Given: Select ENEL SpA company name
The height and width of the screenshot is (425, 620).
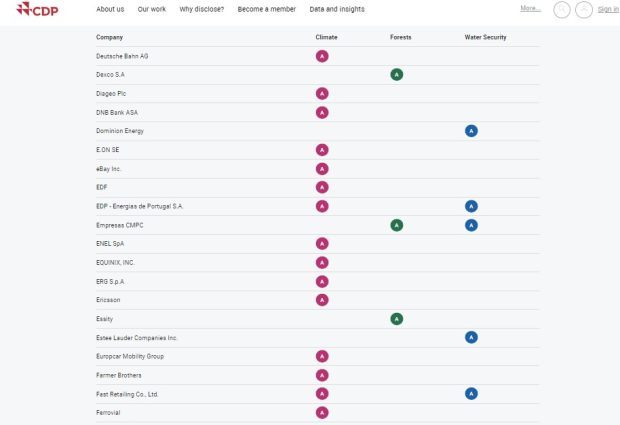Looking at the screenshot, I should [110, 244].
